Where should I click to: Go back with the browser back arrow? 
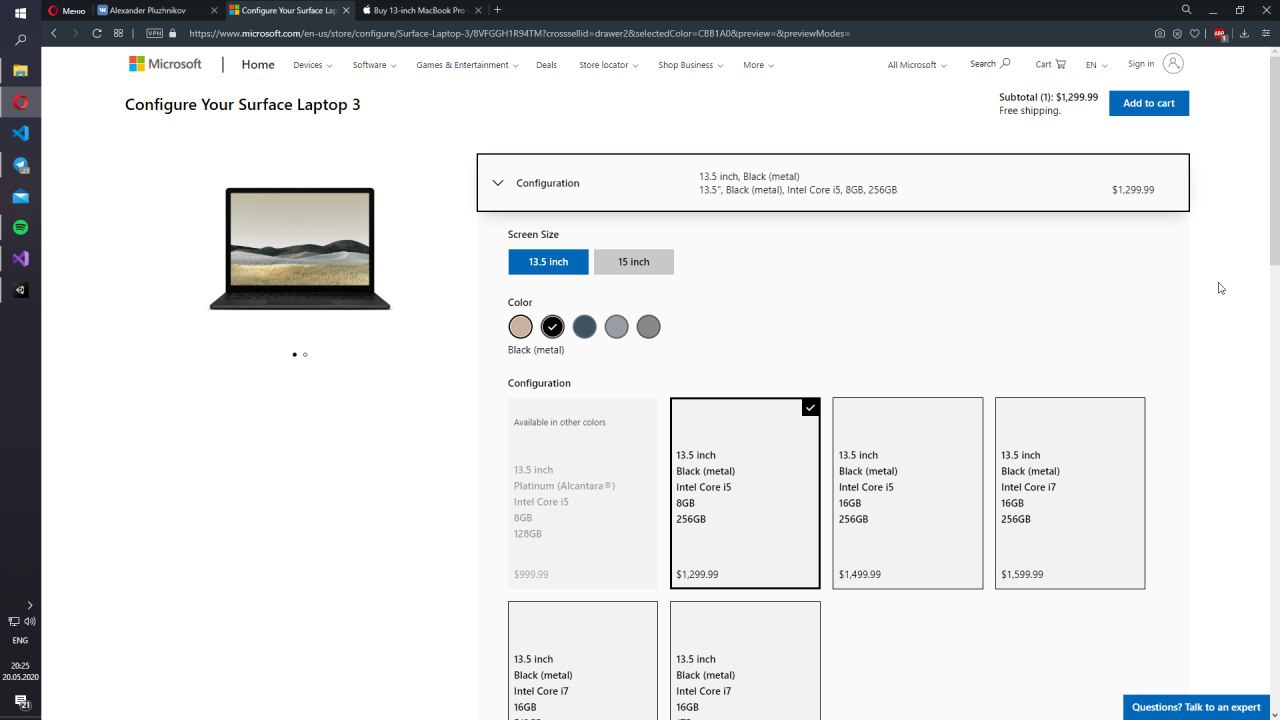(54, 33)
